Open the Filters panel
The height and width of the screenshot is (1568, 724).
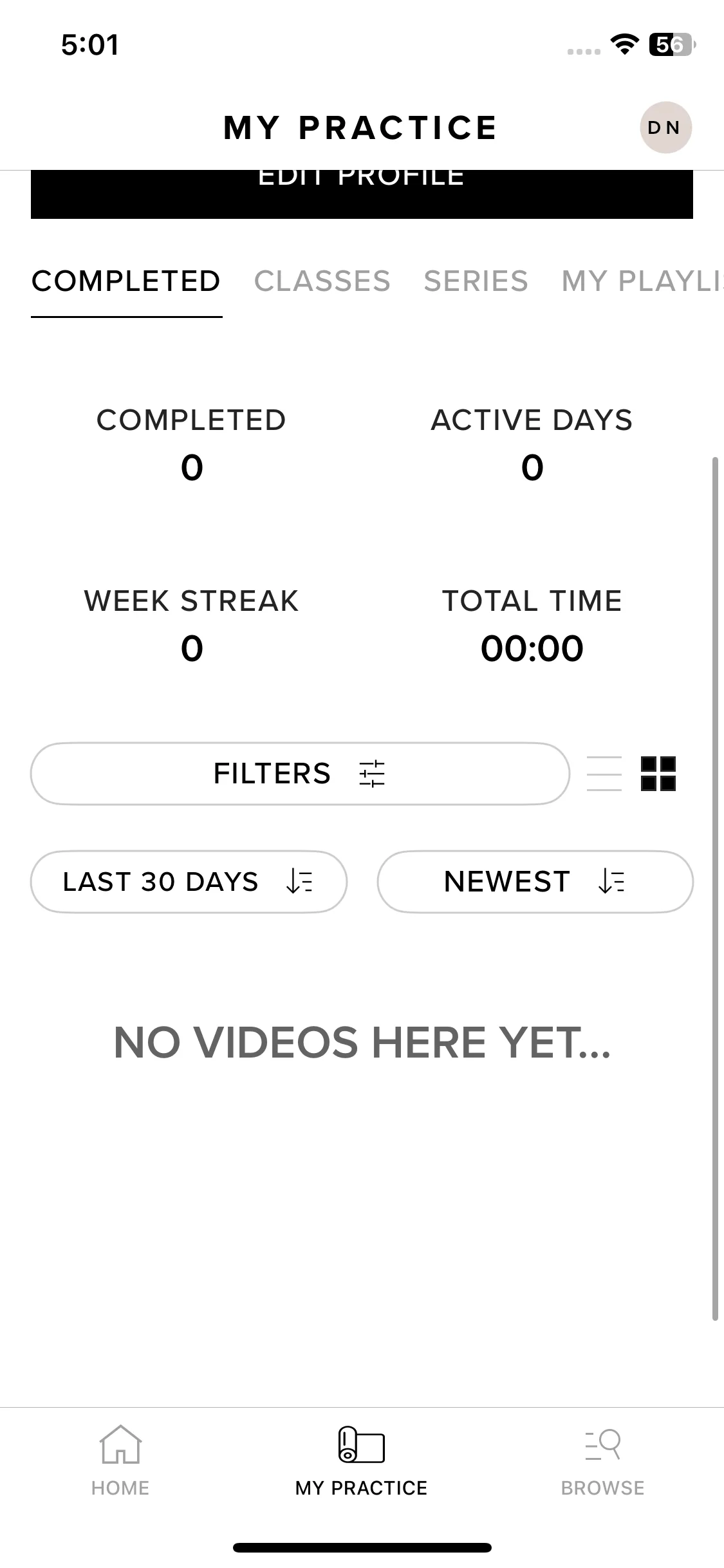272,773
